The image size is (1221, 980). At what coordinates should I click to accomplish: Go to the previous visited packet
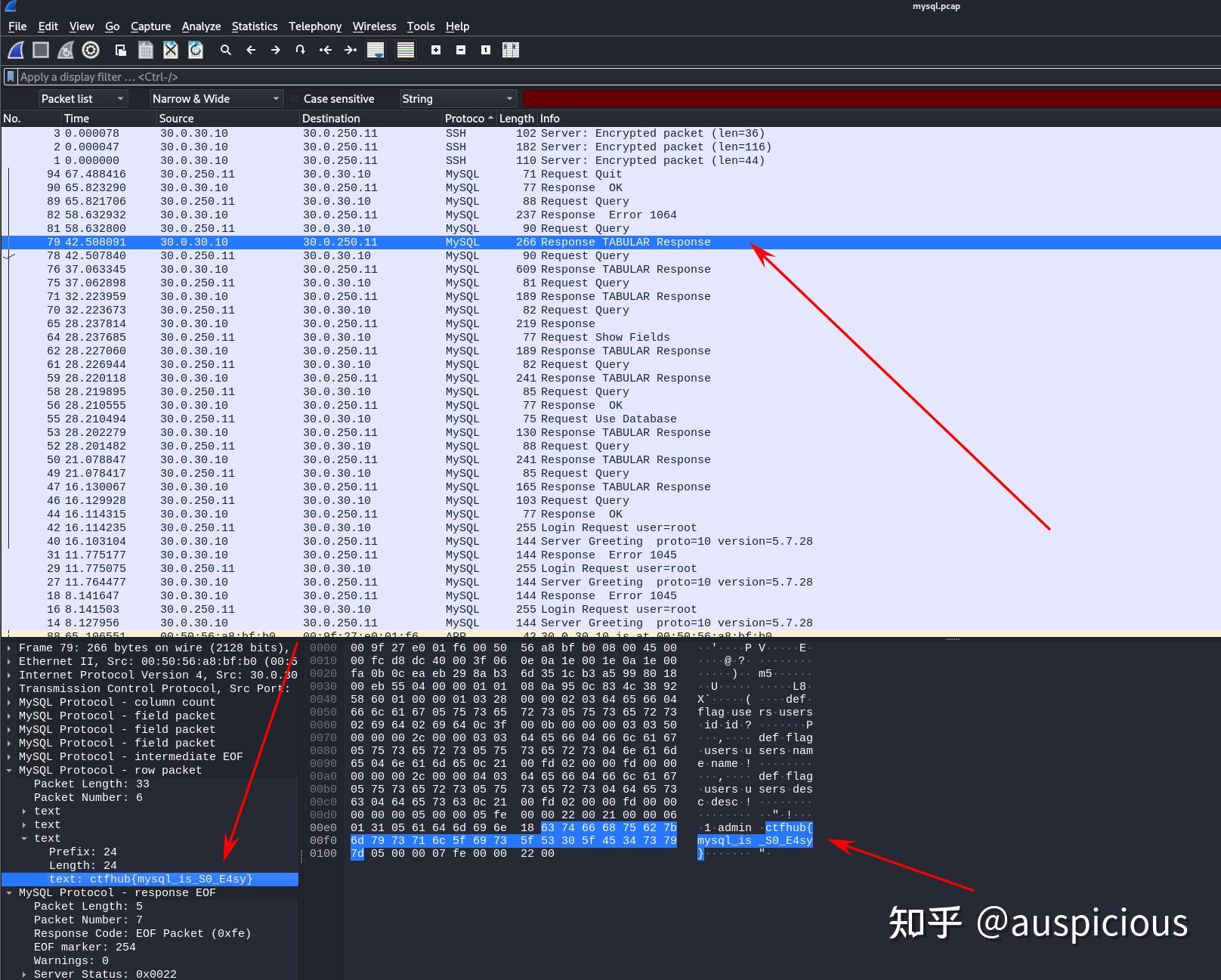pos(251,50)
